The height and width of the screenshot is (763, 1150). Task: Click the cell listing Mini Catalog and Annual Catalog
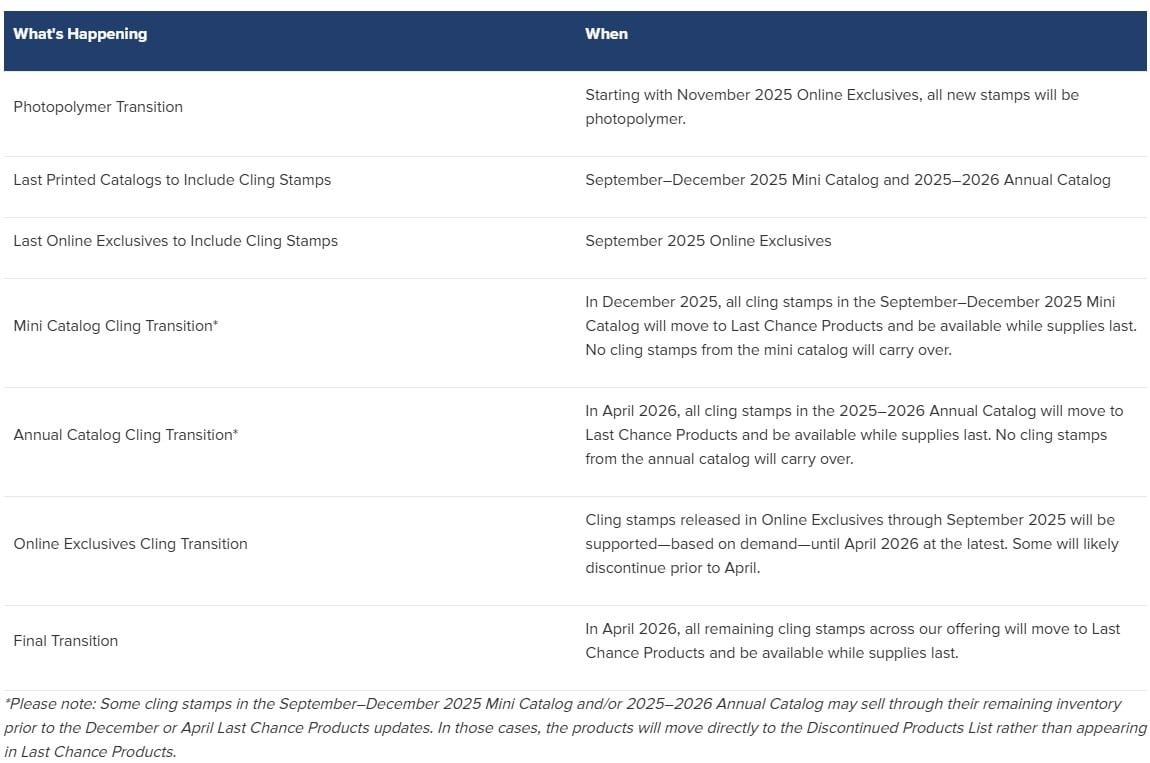[847, 180]
